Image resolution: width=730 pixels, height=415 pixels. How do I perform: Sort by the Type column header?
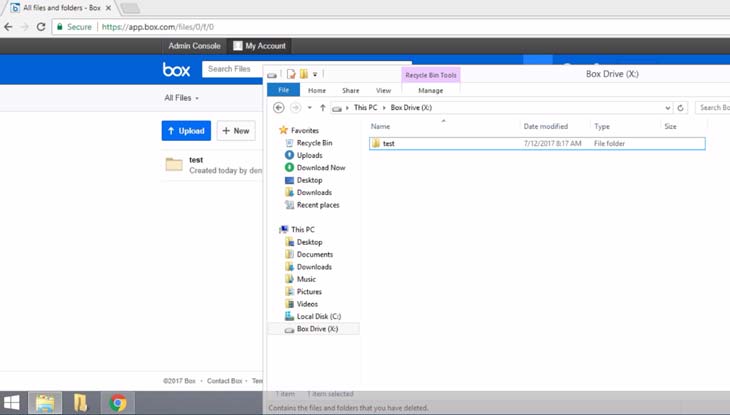click(x=602, y=126)
